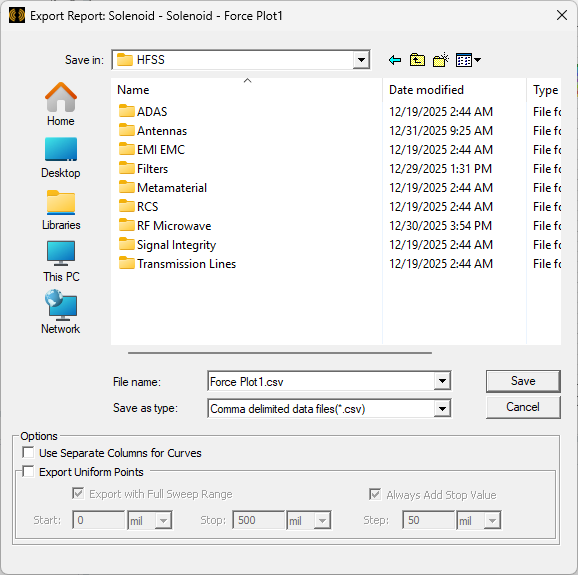Screen dimensions: 578x575
Task: Click the Start value field
Action: (99, 520)
